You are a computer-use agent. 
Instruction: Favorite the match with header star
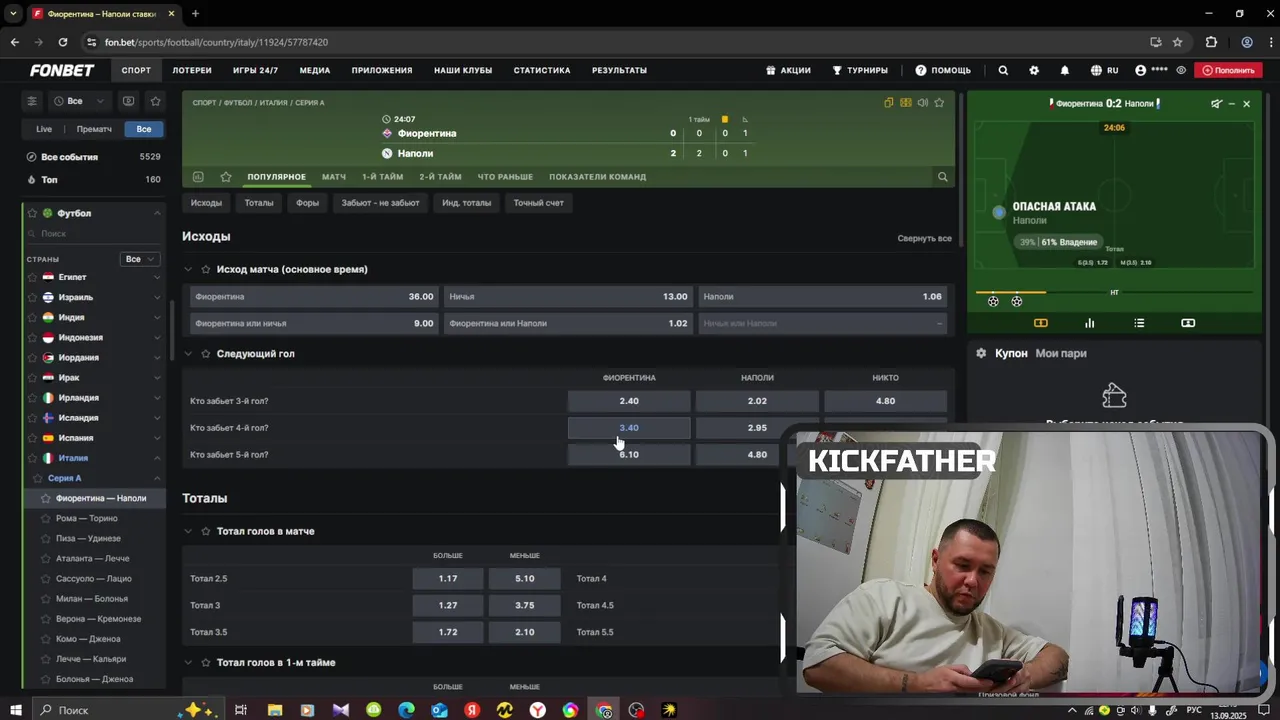click(939, 103)
